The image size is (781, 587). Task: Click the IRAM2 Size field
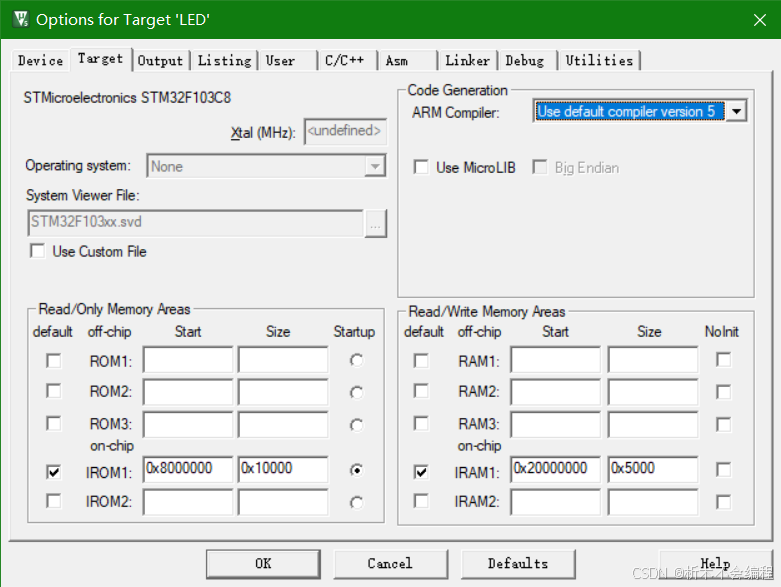pyautogui.click(x=652, y=502)
